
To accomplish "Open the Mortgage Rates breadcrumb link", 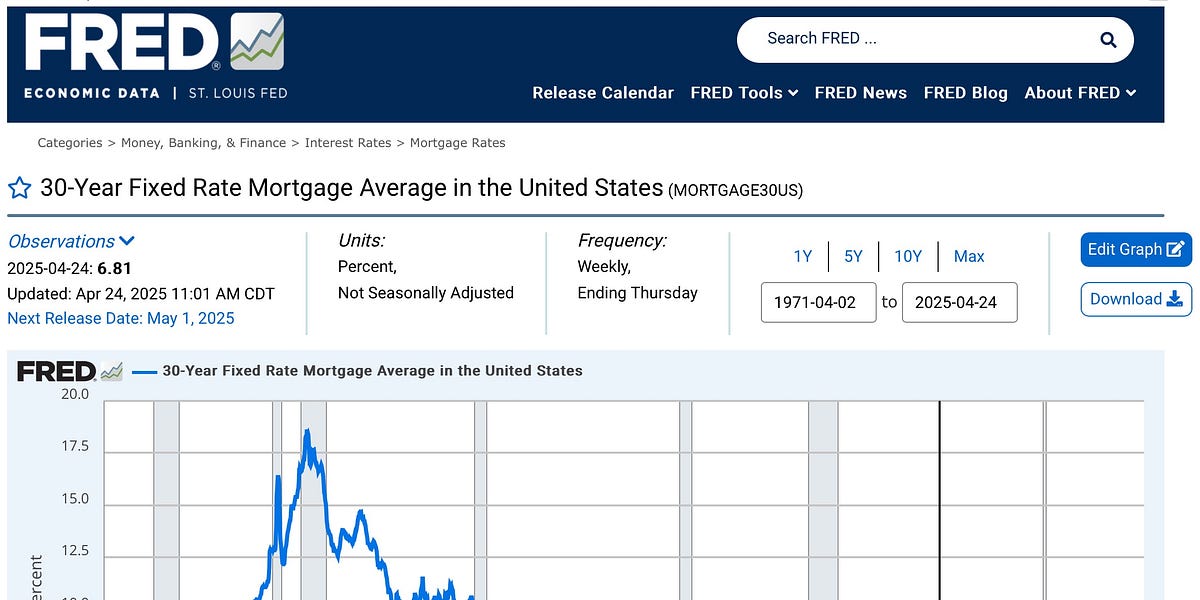I will click(x=458, y=142).
